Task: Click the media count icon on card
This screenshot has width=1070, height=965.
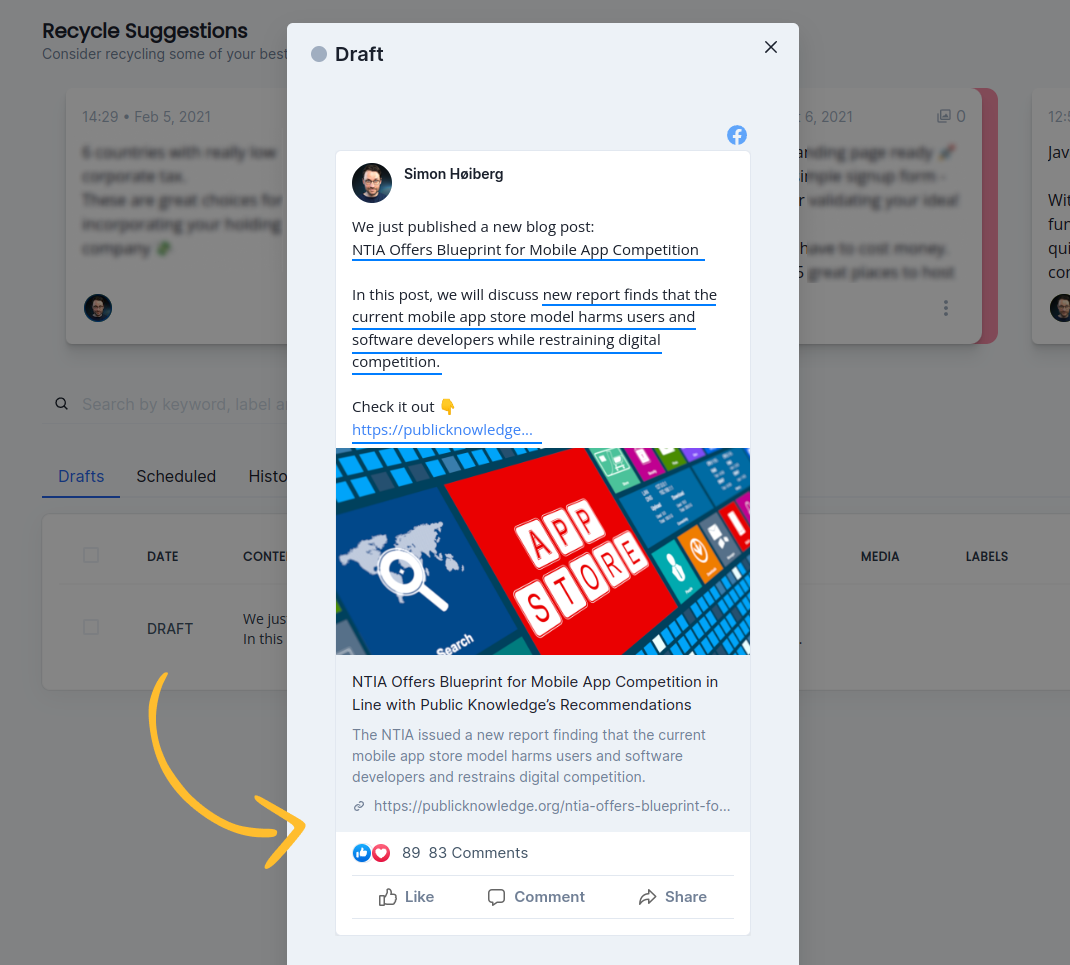Action: tap(943, 116)
